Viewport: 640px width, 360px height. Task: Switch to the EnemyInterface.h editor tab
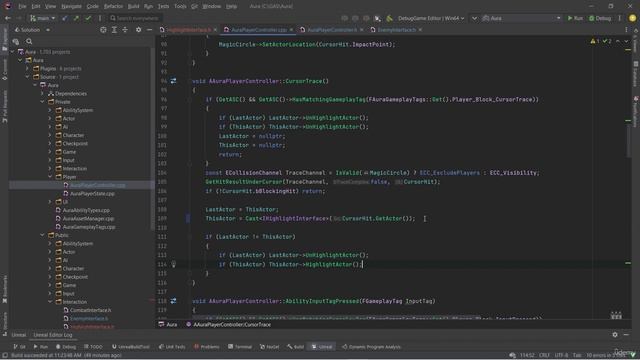pos(396,30)
